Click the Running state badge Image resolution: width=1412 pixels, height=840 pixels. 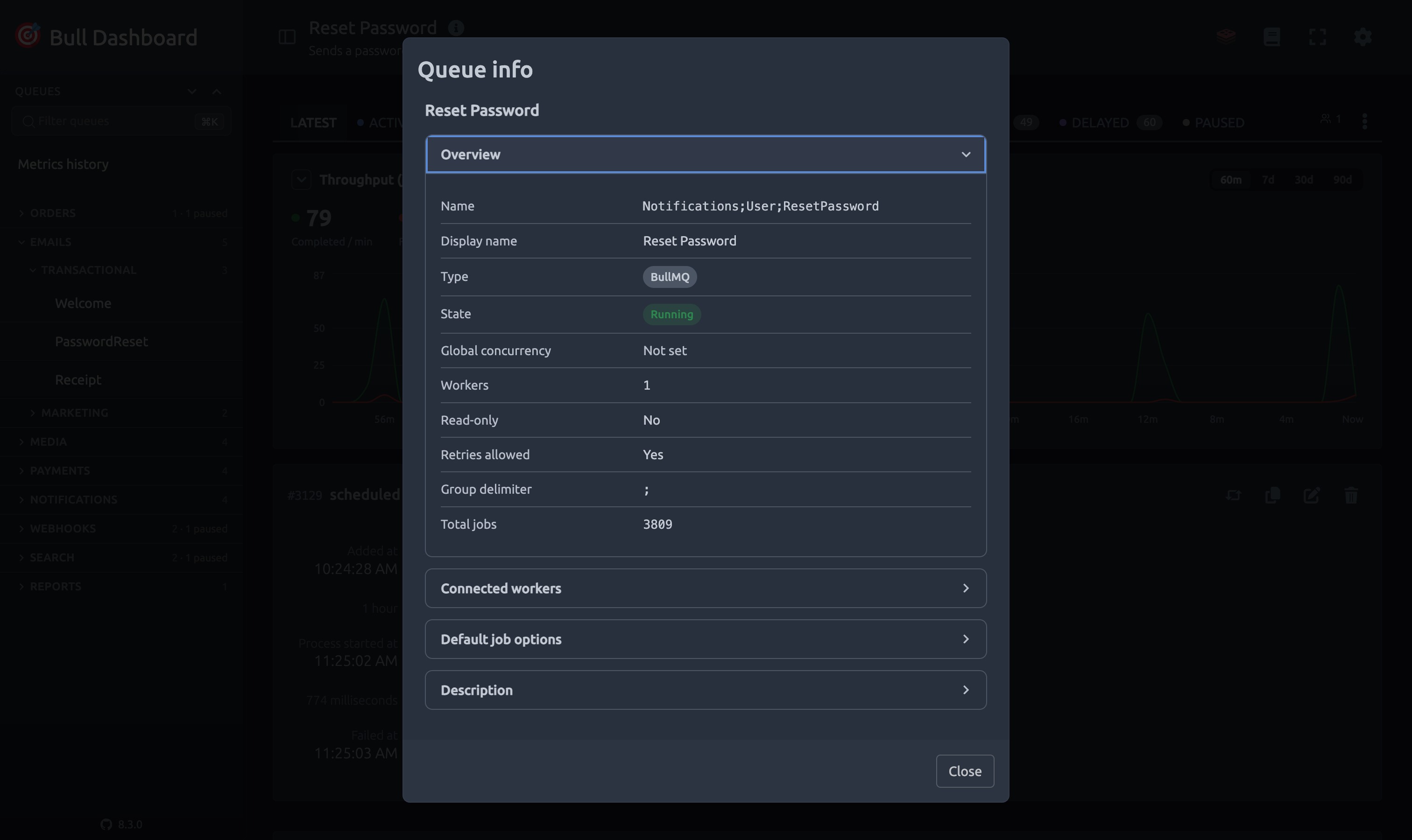point(672,314)
